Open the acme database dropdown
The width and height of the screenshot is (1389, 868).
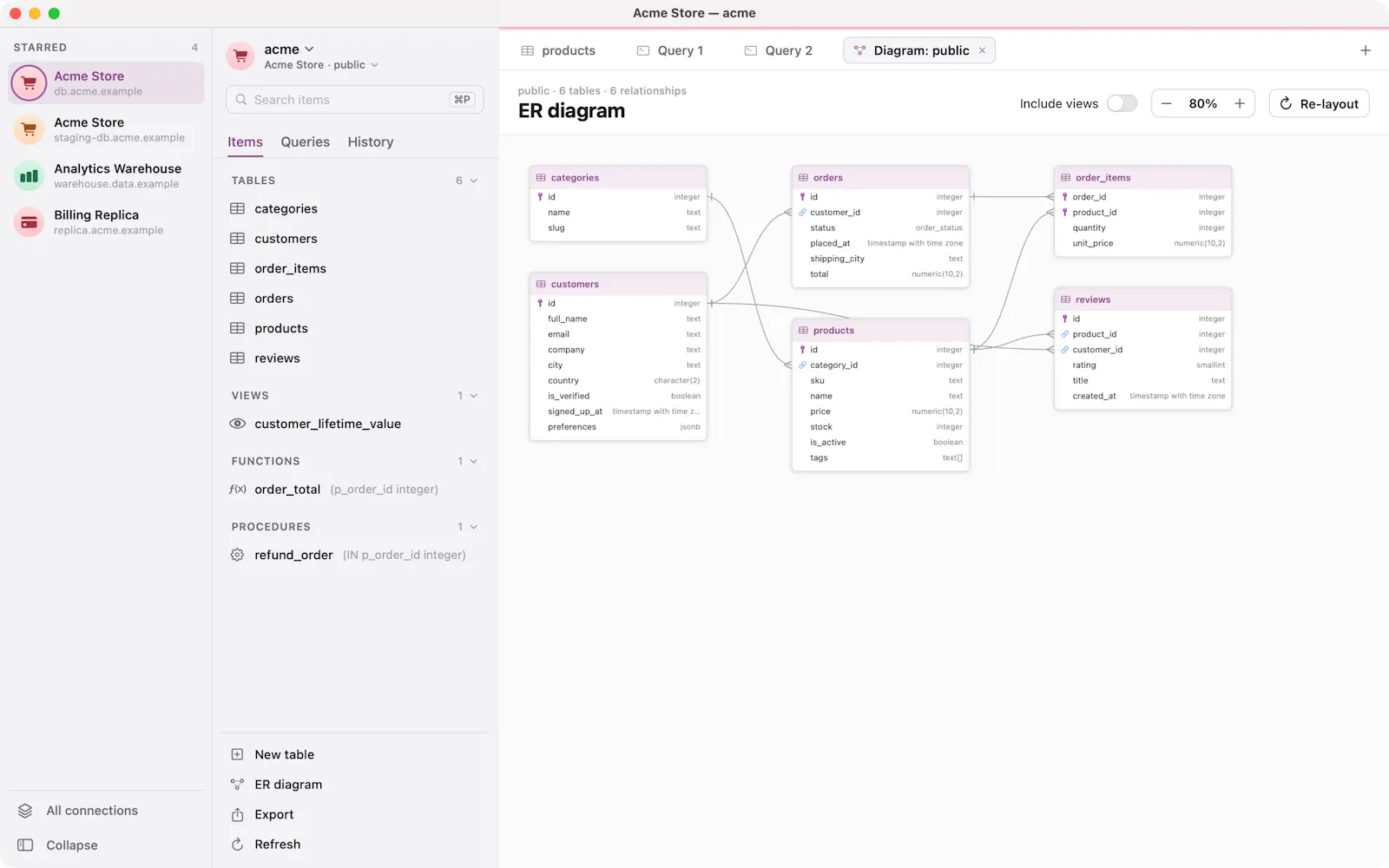click(x=289, y=49)
